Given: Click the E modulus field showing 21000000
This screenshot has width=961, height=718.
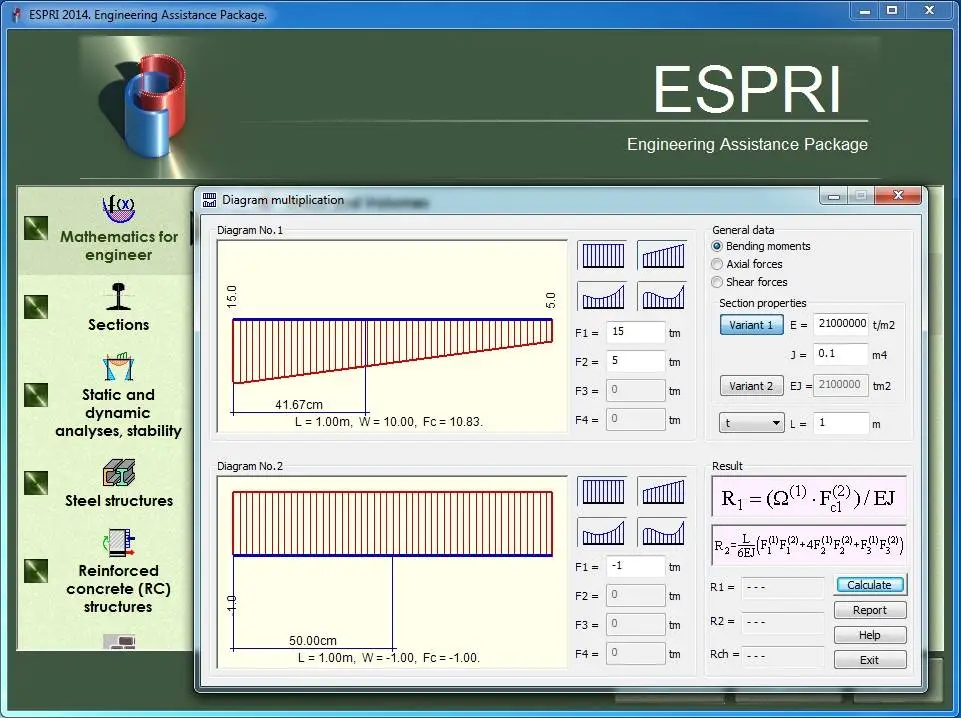Looking at the screenshot, I should coord(841,323).
